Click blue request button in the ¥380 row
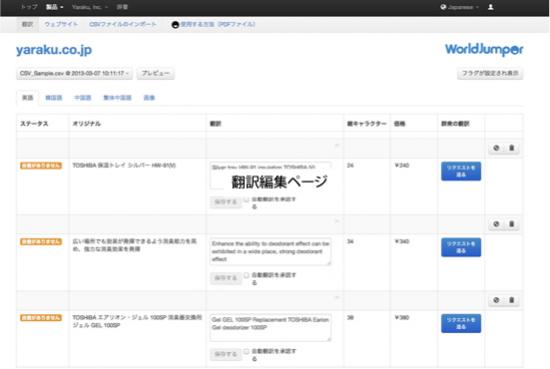 pyautogui.click(x=461, y=323)
